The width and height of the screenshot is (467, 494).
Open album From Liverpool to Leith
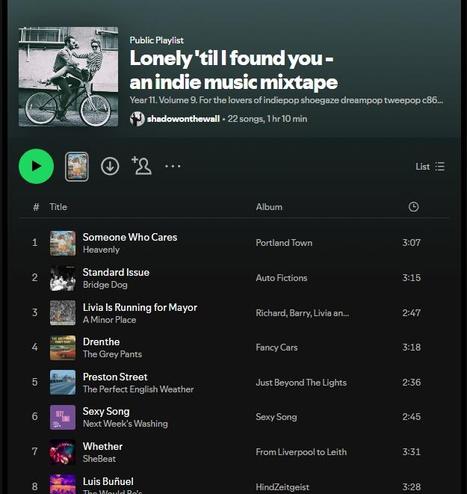pos(301,452)
